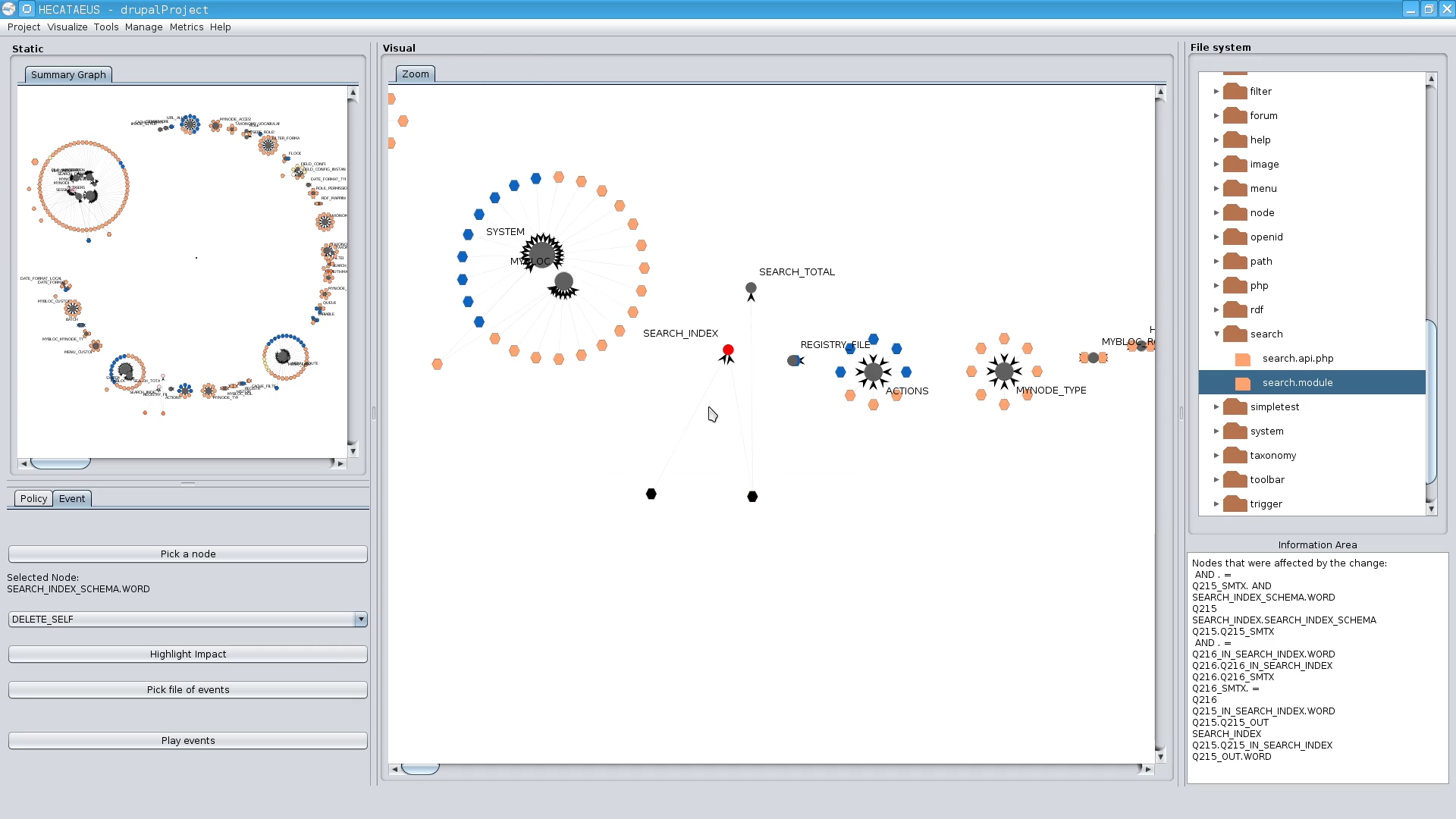Click the Visual panel horizontal scrollbar thumb
The height and width of the screenshot is (819, 1456).
coord(420,769)
